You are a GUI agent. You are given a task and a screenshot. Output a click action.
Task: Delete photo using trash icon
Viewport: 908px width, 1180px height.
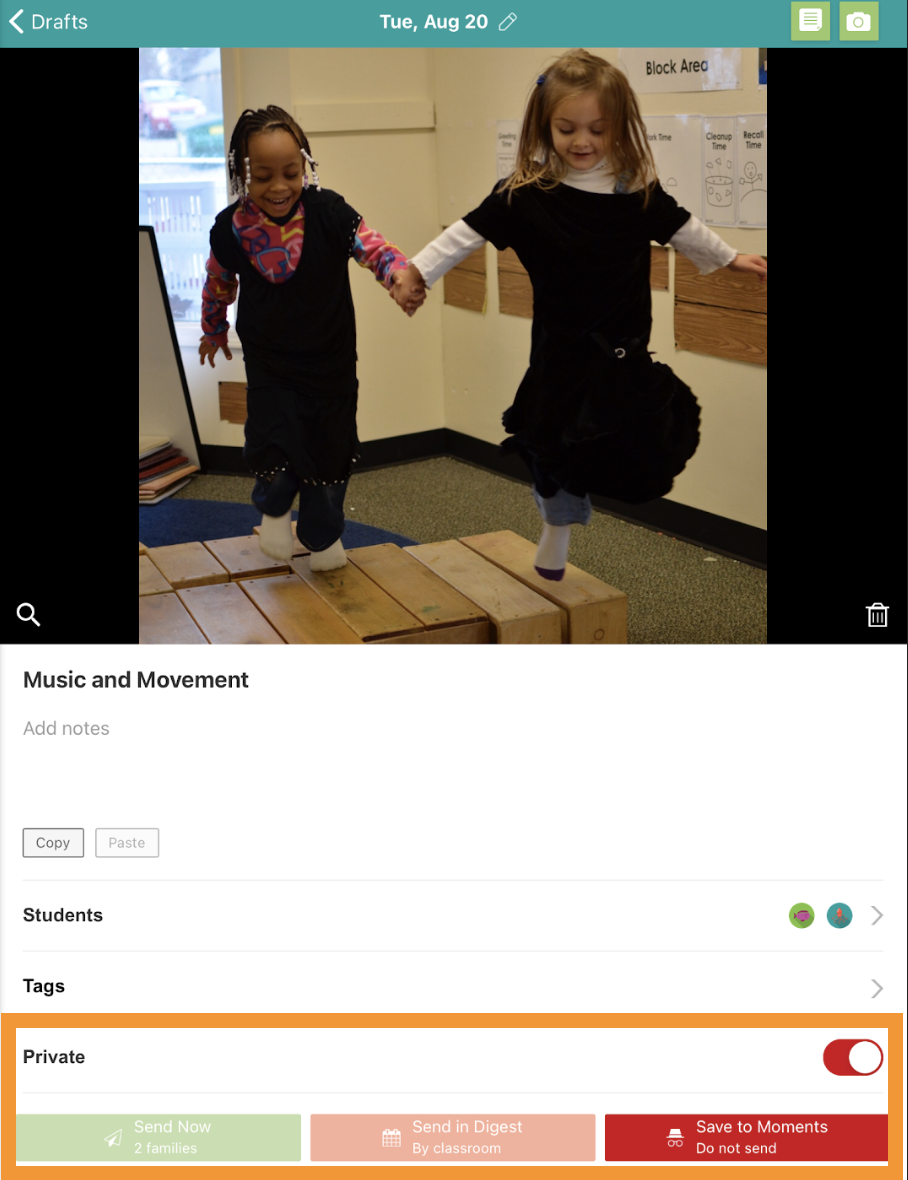click(x=877, y=615)
